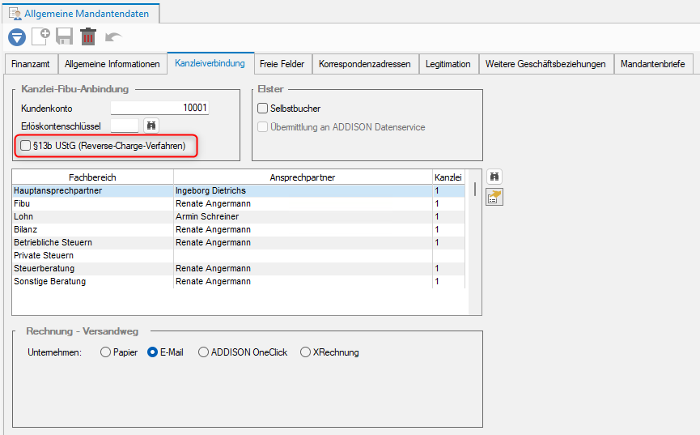Select the Fibu row in the table
Image resolution: width=700 pixels, height=435 pixels.
click(x=238, y=204)
